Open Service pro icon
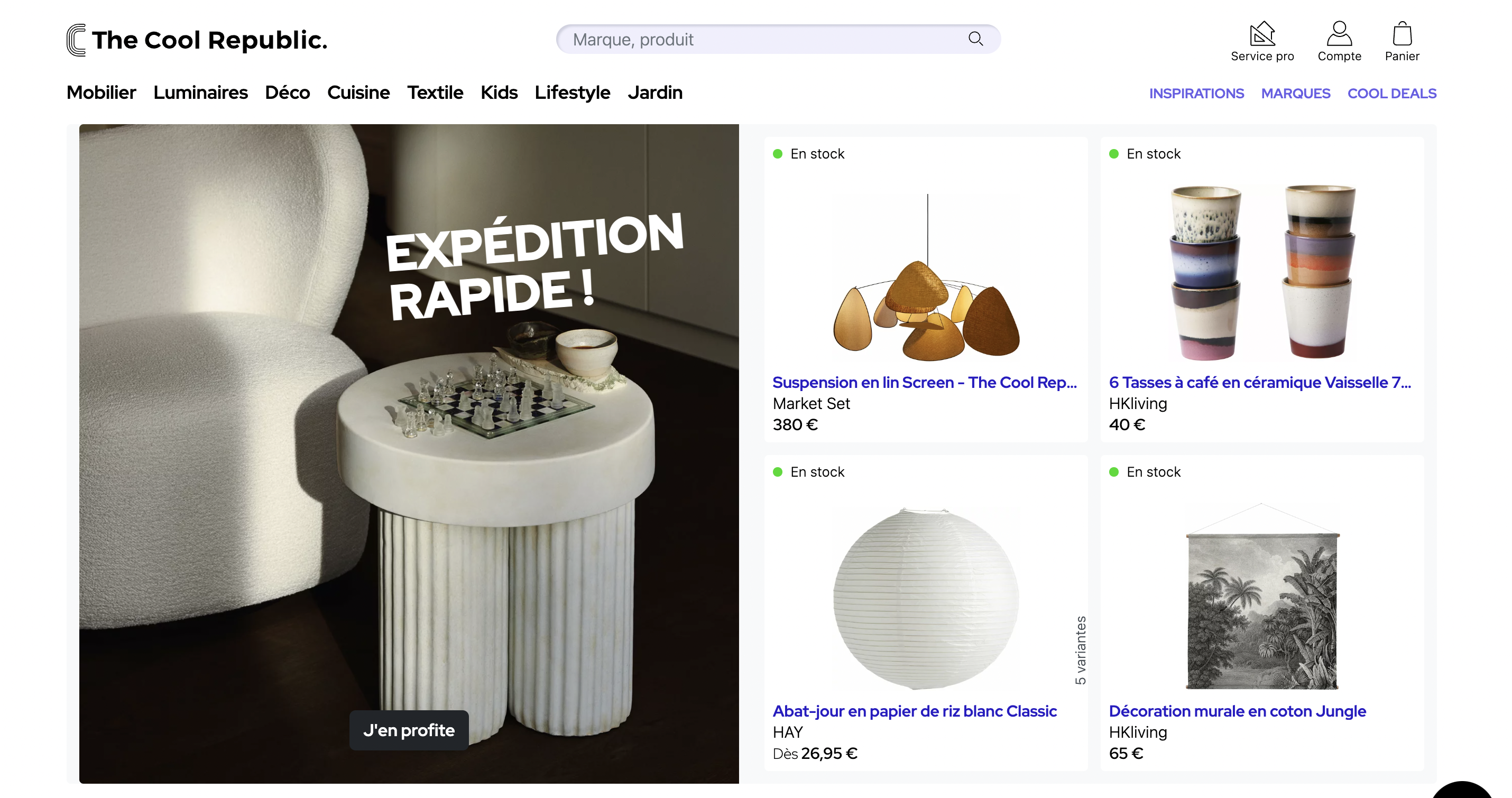The width and height of the screenshot is (1512, 798). [1262, 33]
